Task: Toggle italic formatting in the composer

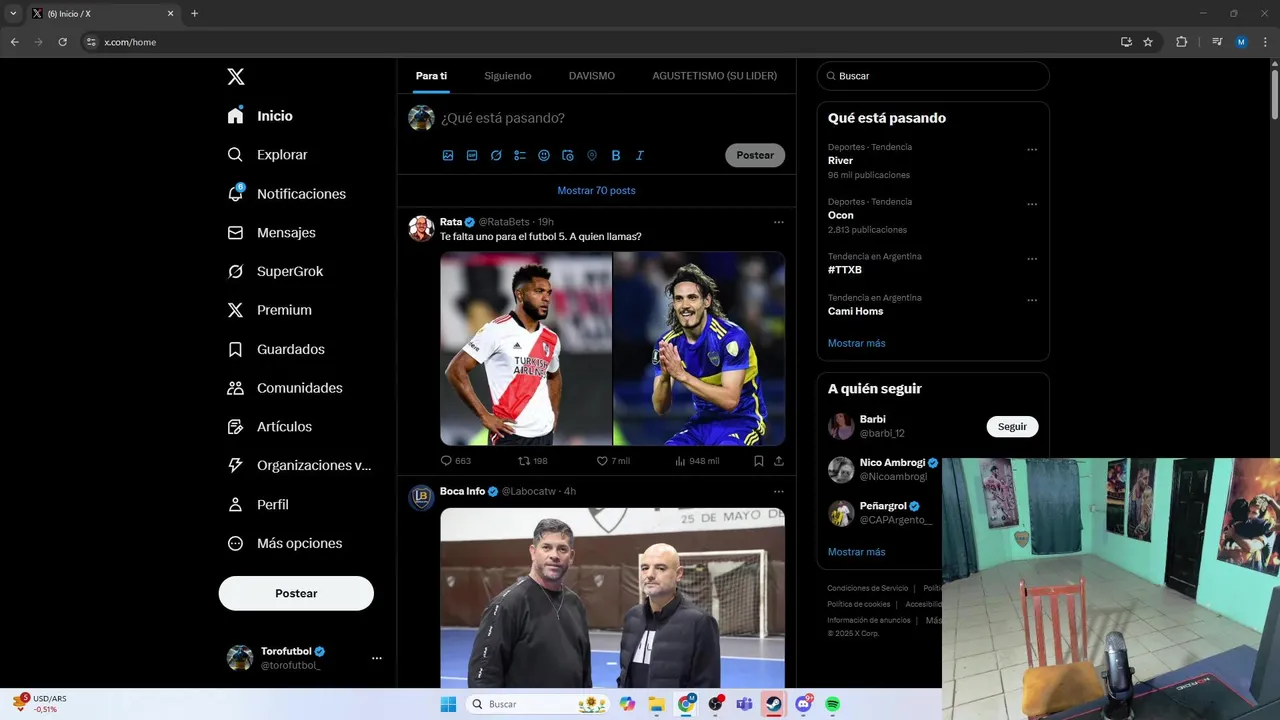Action: click(640, 156)
